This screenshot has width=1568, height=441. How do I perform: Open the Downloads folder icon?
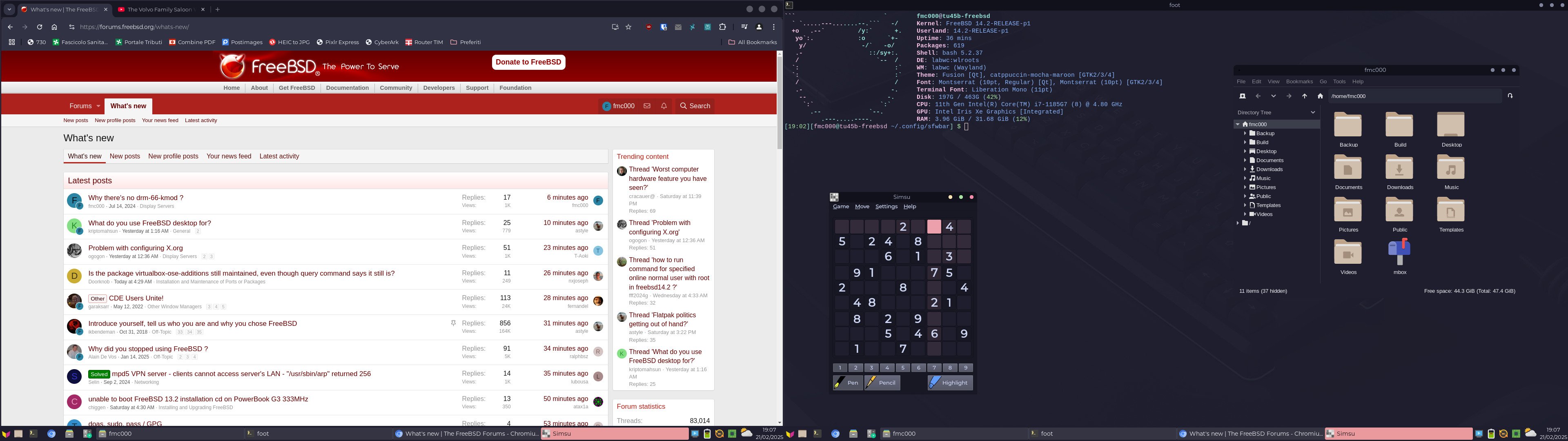pos(1399,167)
